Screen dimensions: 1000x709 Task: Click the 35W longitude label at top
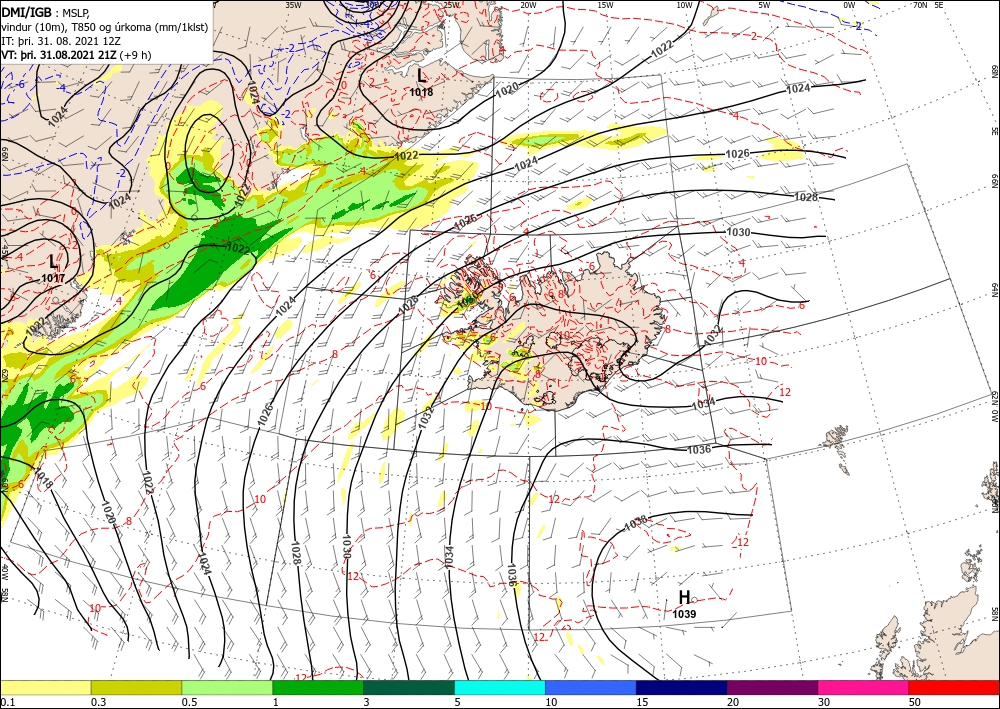pos(293,4)
